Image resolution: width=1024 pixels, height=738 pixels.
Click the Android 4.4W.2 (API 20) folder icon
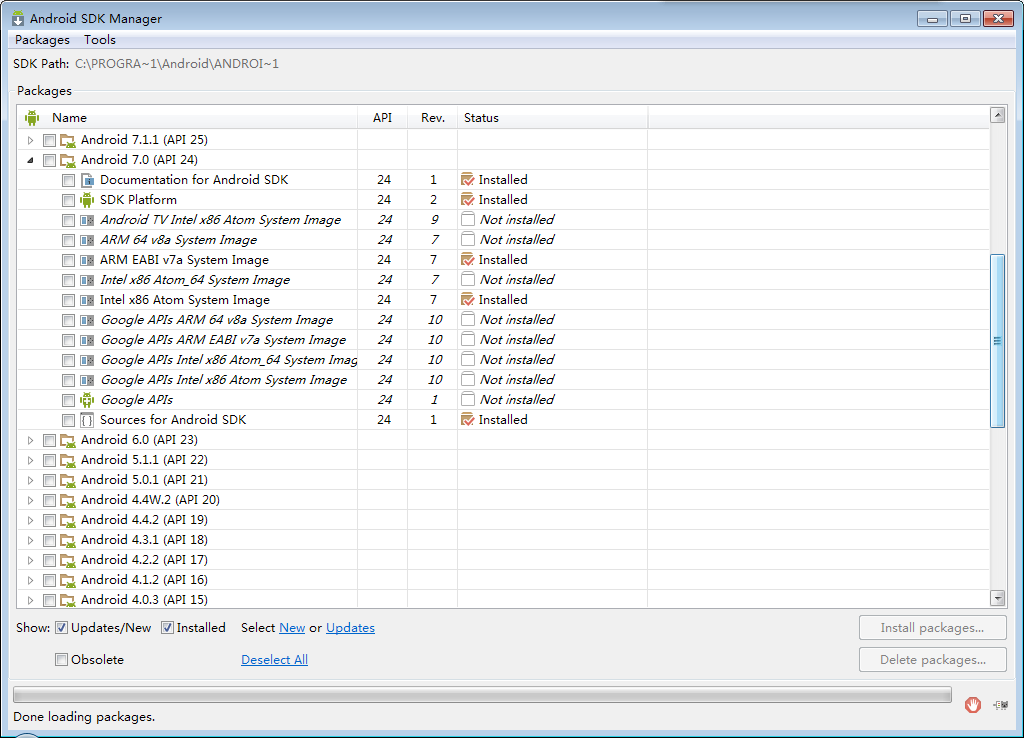[x=68, y=501]
